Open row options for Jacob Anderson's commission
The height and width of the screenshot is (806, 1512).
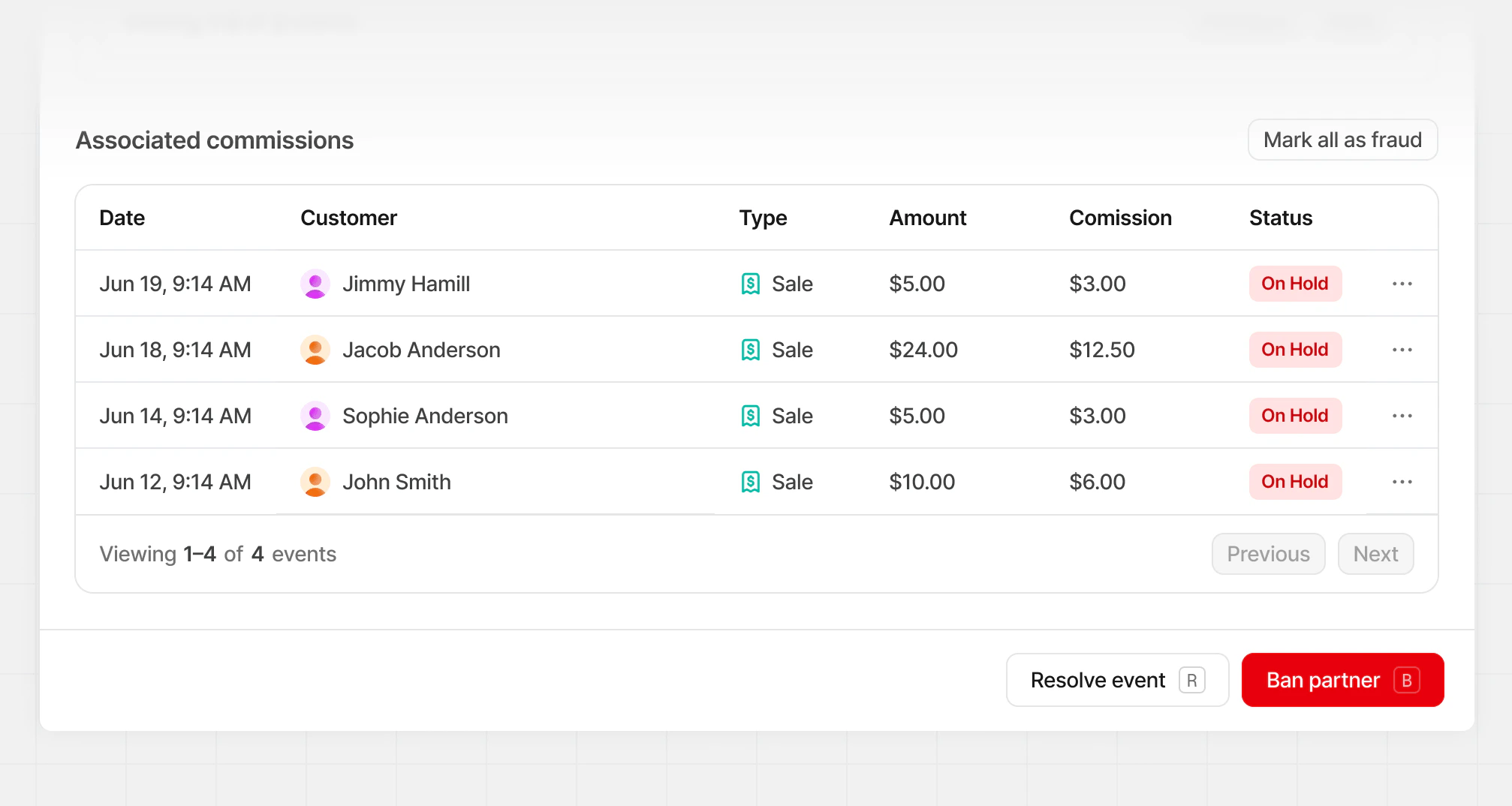(x=1402, y=350)
